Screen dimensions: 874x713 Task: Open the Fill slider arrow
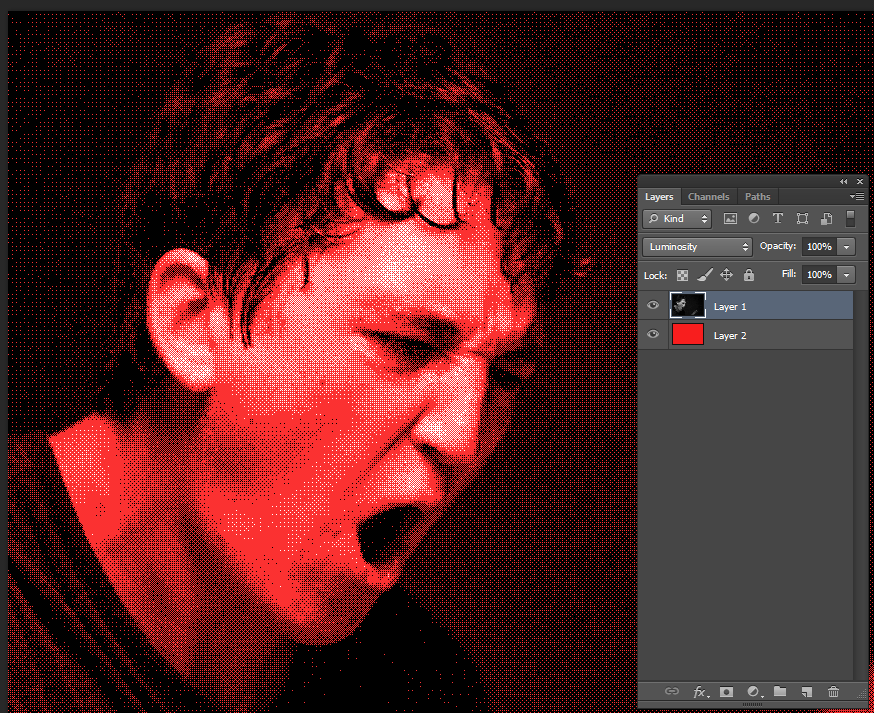846,274
